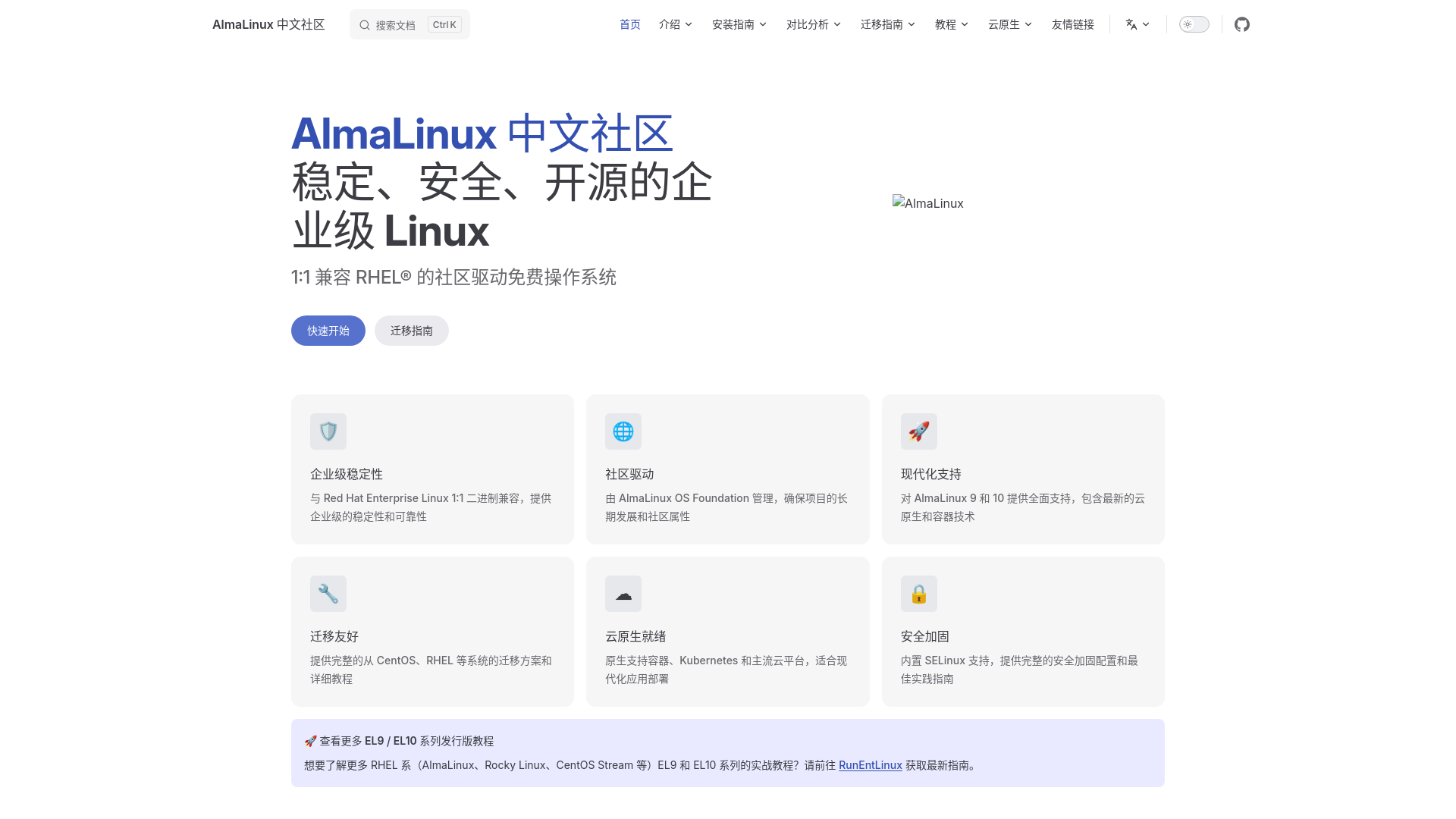
Task: Click the 现代化支持 card title
Action: click(931, 474)
